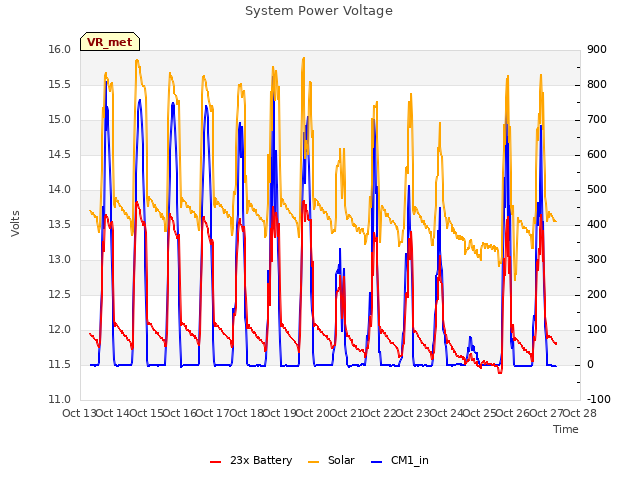Image resolution: width=640 pixels, height=480 pixels.
Task: Click the Oct 20 date tick label
Action: coord(313,413)
